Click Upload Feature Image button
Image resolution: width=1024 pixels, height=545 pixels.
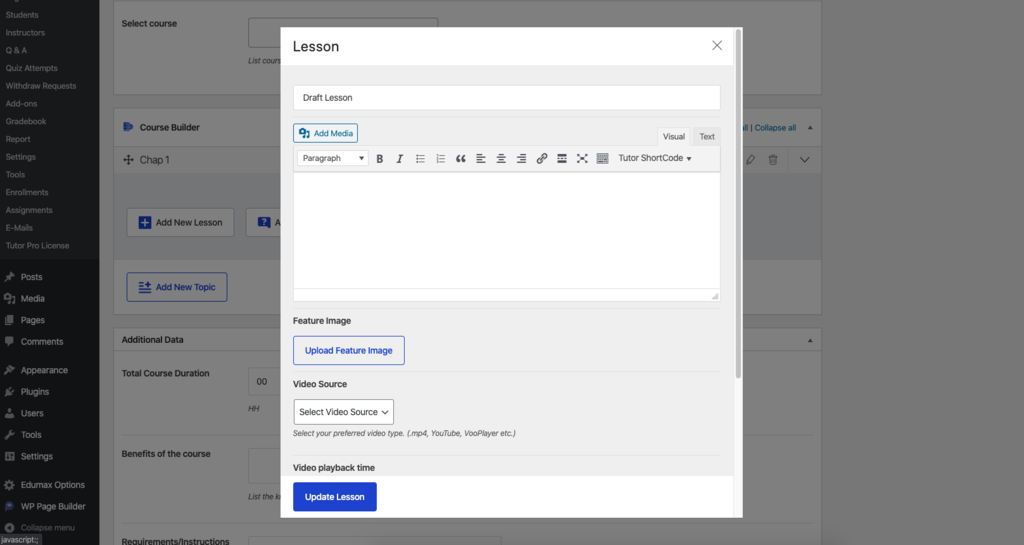click(x=348, y=351)
